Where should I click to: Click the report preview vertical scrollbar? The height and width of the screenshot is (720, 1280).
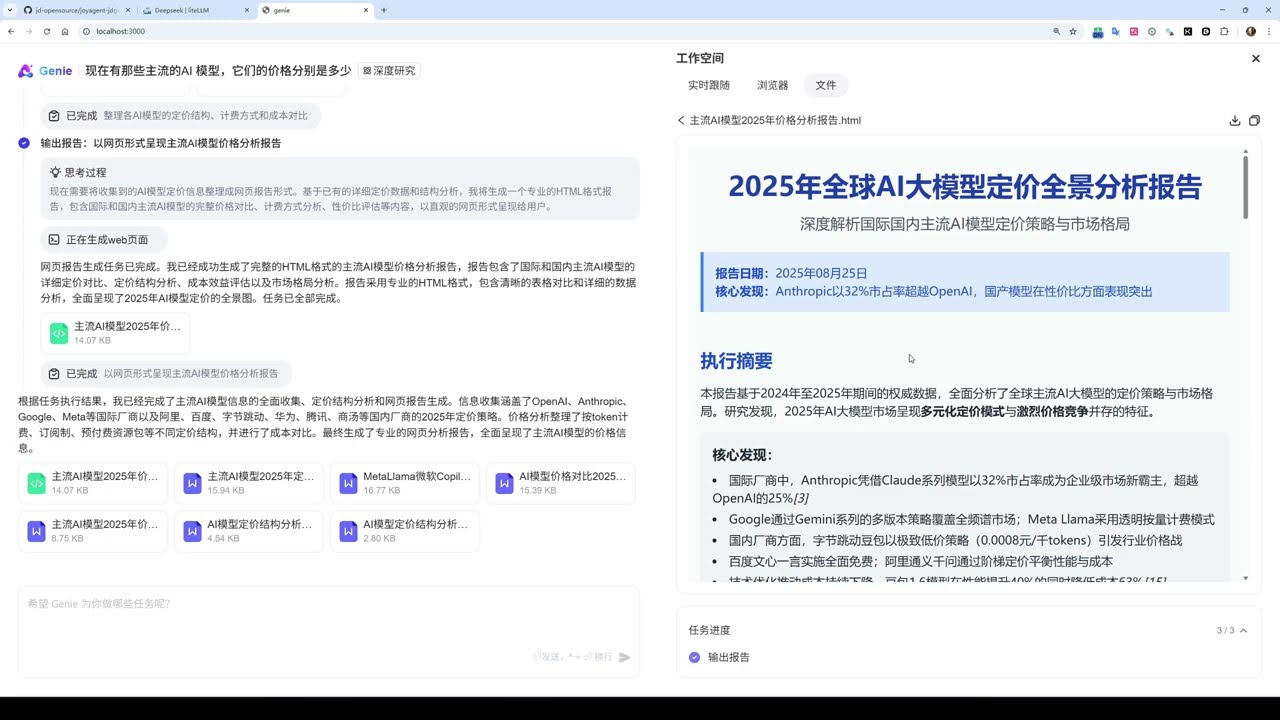(1245, 188)
